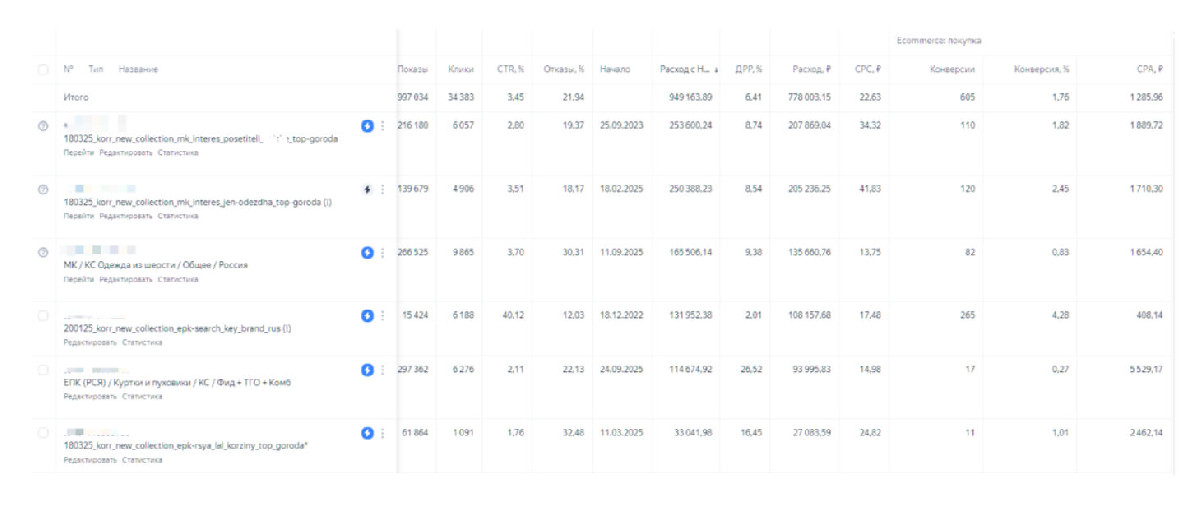
Task: Open three-dot menu for lal_korziny_top_goroda campaign
Action: (382, 433)
